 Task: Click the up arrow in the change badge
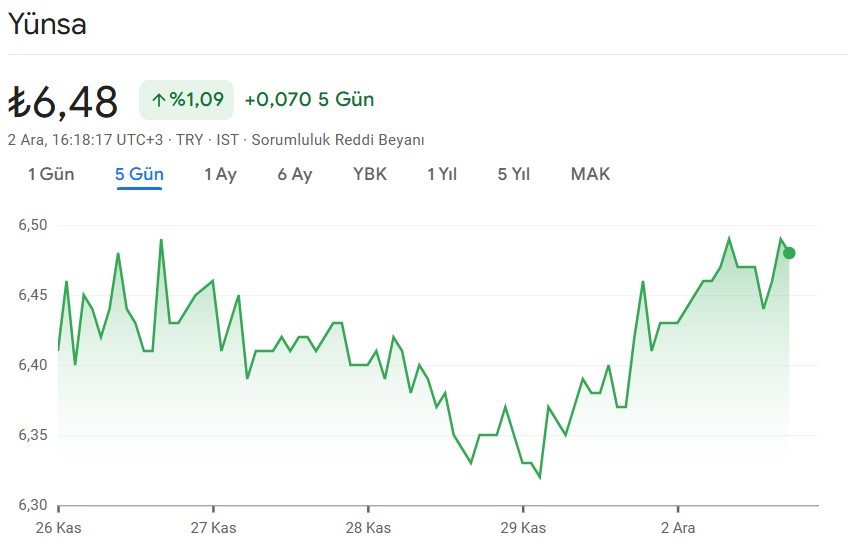[x=158, y=100]
